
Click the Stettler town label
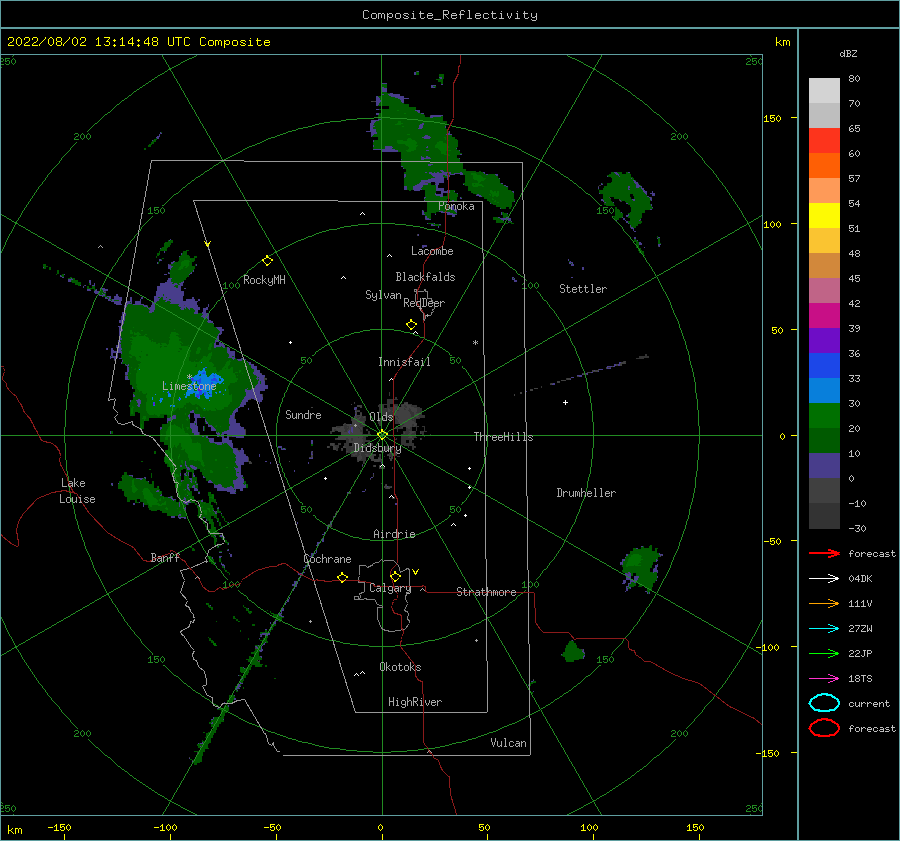[583, 289]
